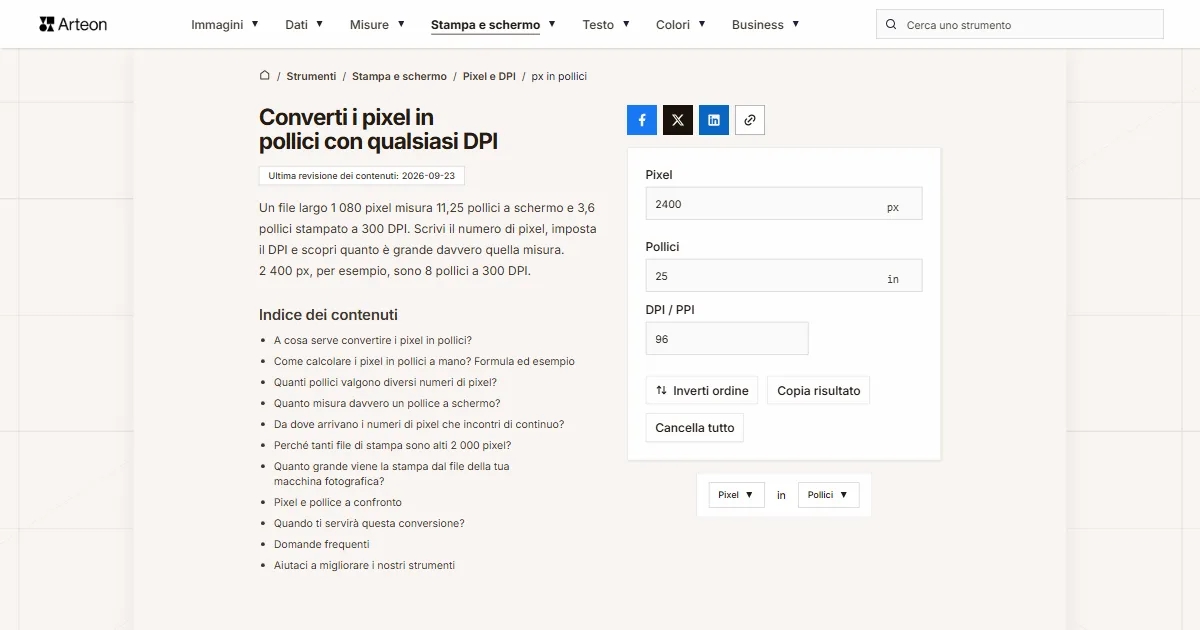Screen dimensions: 1200x630
Task: Open 'Aiutaci a migliorare i nostri strumenti' link
Action: click(364, 565)
